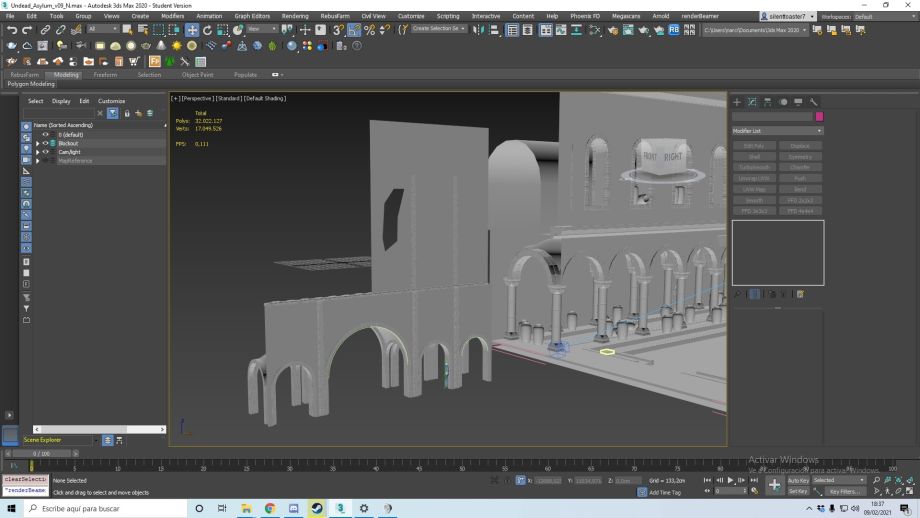Click the Set Key button

click(x=798, y=491)
